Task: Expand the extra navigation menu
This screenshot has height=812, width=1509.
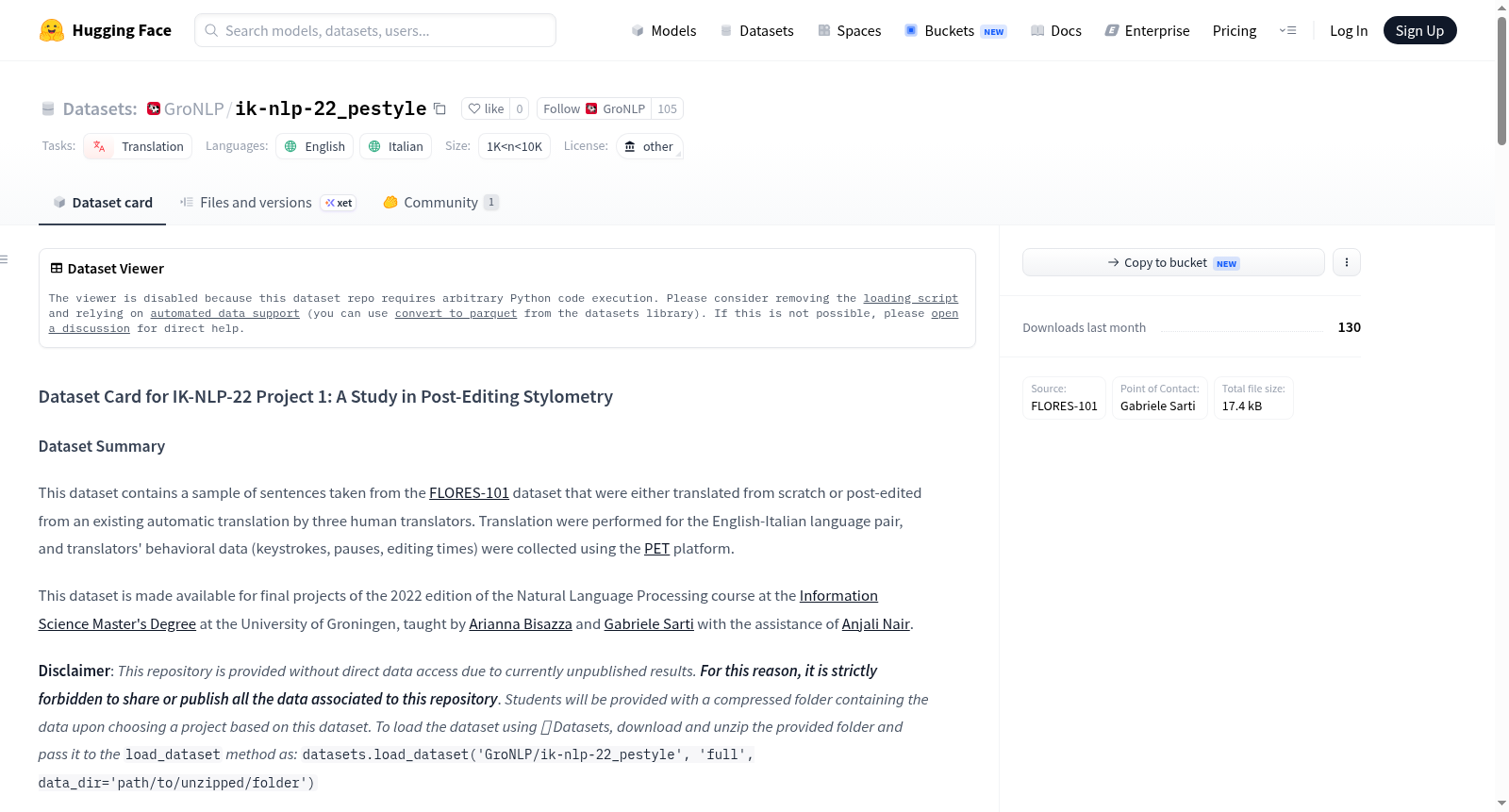Action: 1287,30
